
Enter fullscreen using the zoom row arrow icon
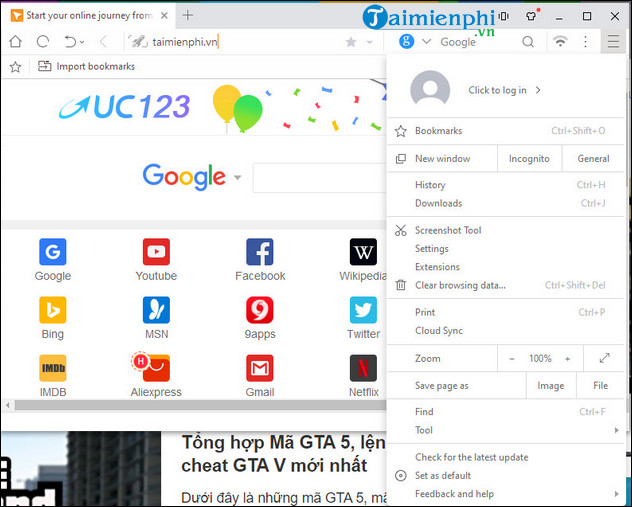coord(604,358)
